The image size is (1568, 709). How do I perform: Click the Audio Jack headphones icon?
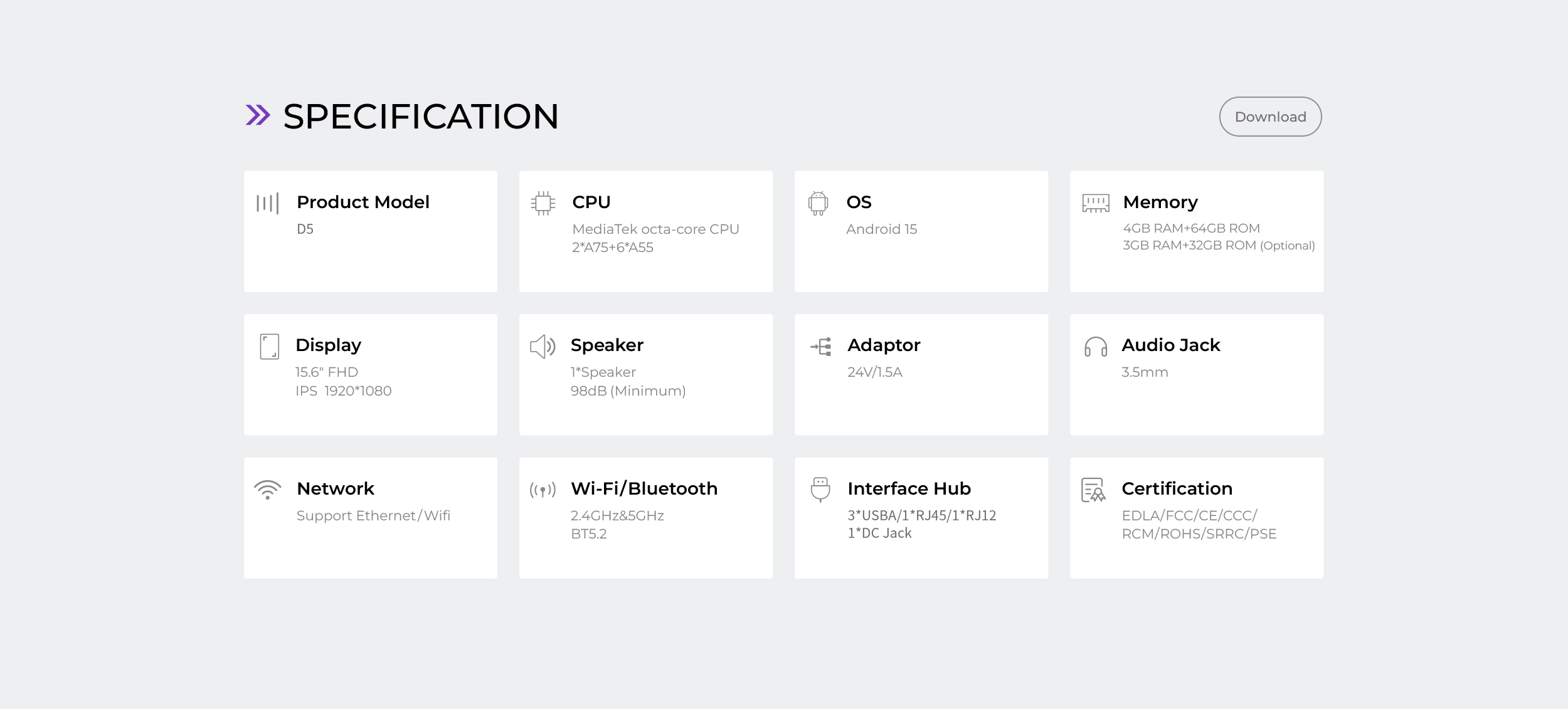tap(1095, 347)
